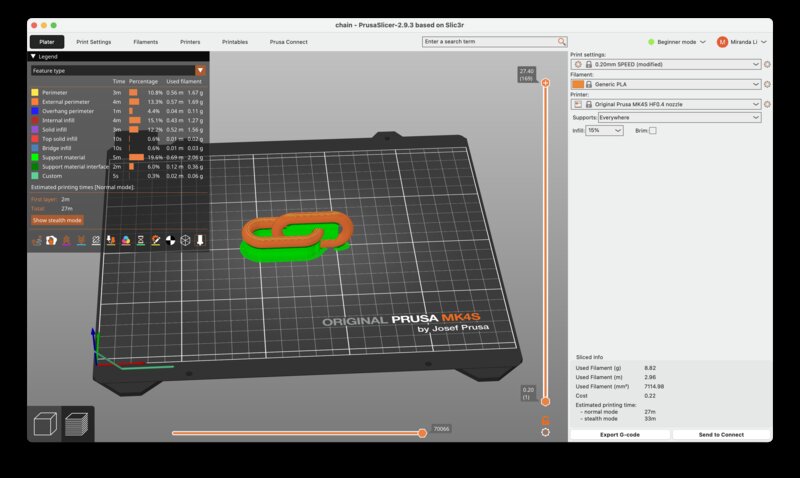Toggle External perimeter visibility in legend
Screen dimensions: 800x478
pyautogui.click(x=64, y=101)
